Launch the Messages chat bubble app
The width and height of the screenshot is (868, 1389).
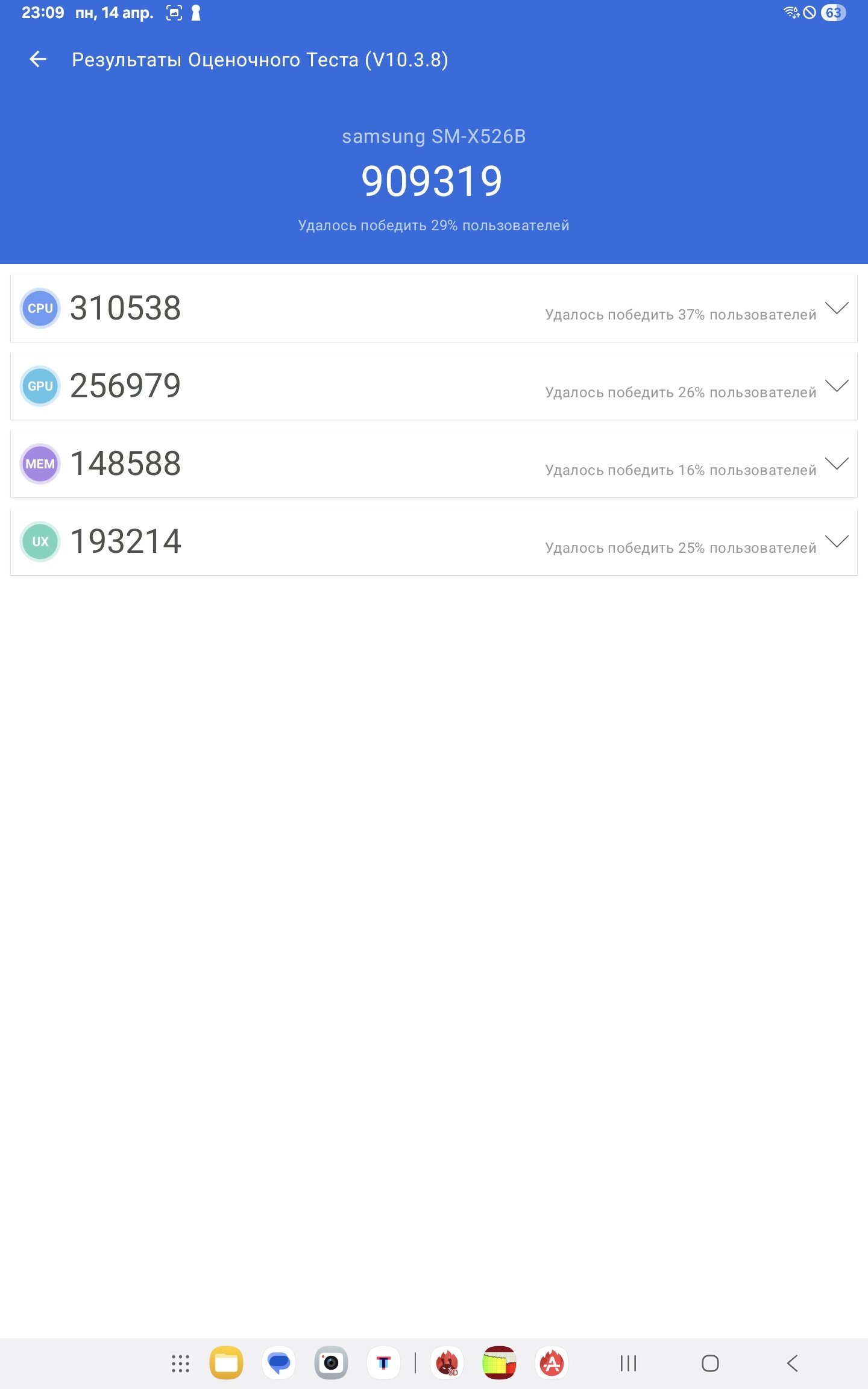(279, 1362)
